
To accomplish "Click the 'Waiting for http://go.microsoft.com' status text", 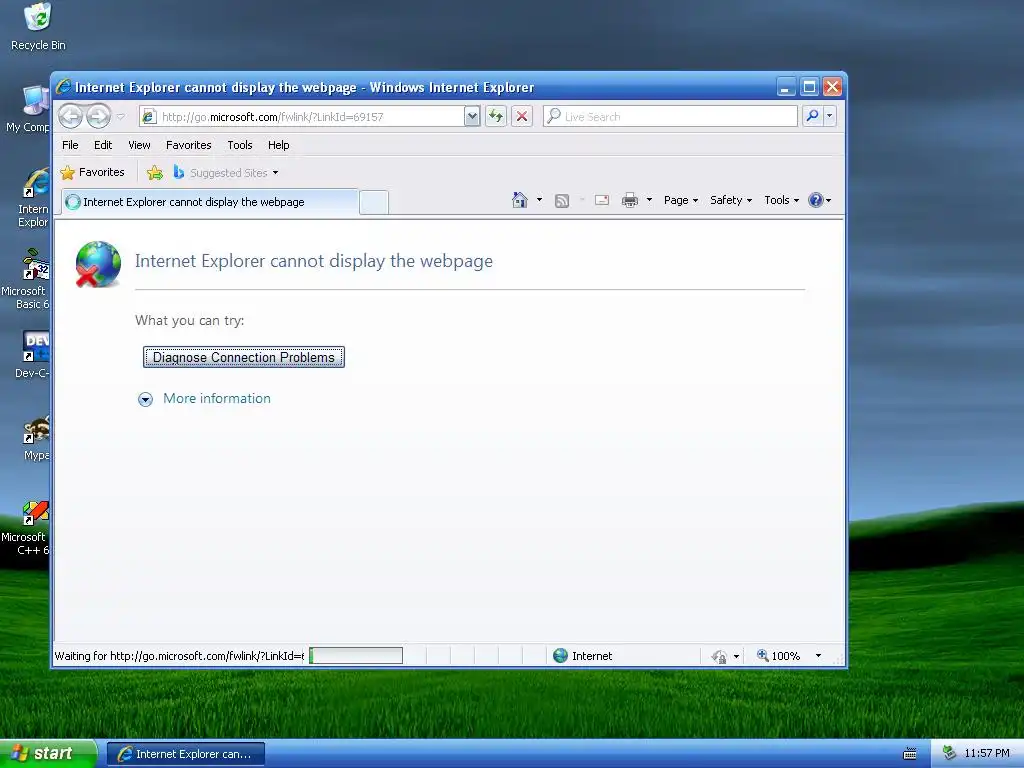I will [x=180, y=656].
